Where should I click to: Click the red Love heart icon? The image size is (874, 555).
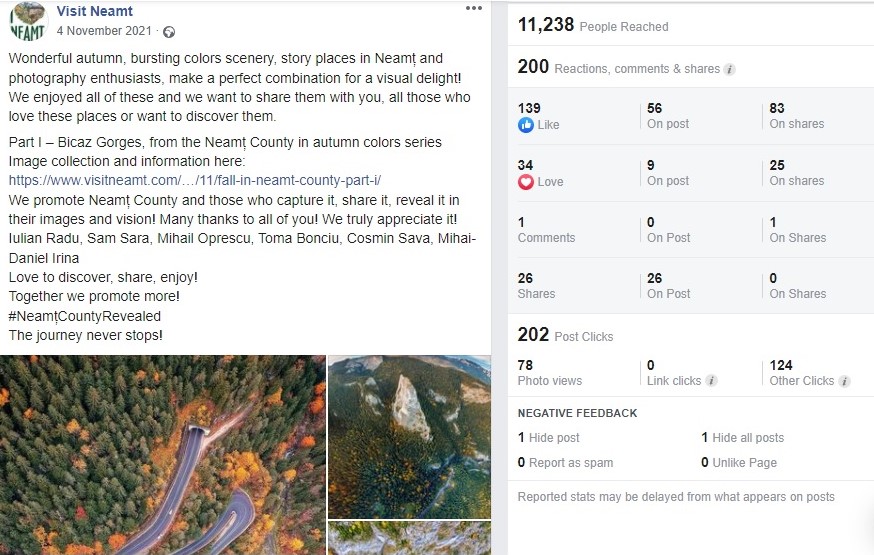pos(526,182)
